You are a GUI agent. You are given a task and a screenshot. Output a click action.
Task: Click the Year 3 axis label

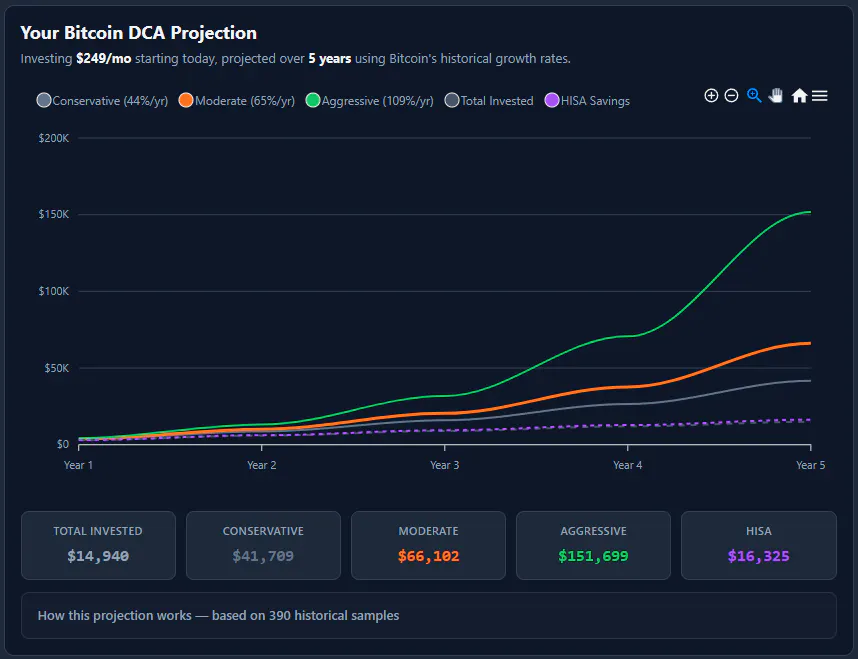(444, 465)
